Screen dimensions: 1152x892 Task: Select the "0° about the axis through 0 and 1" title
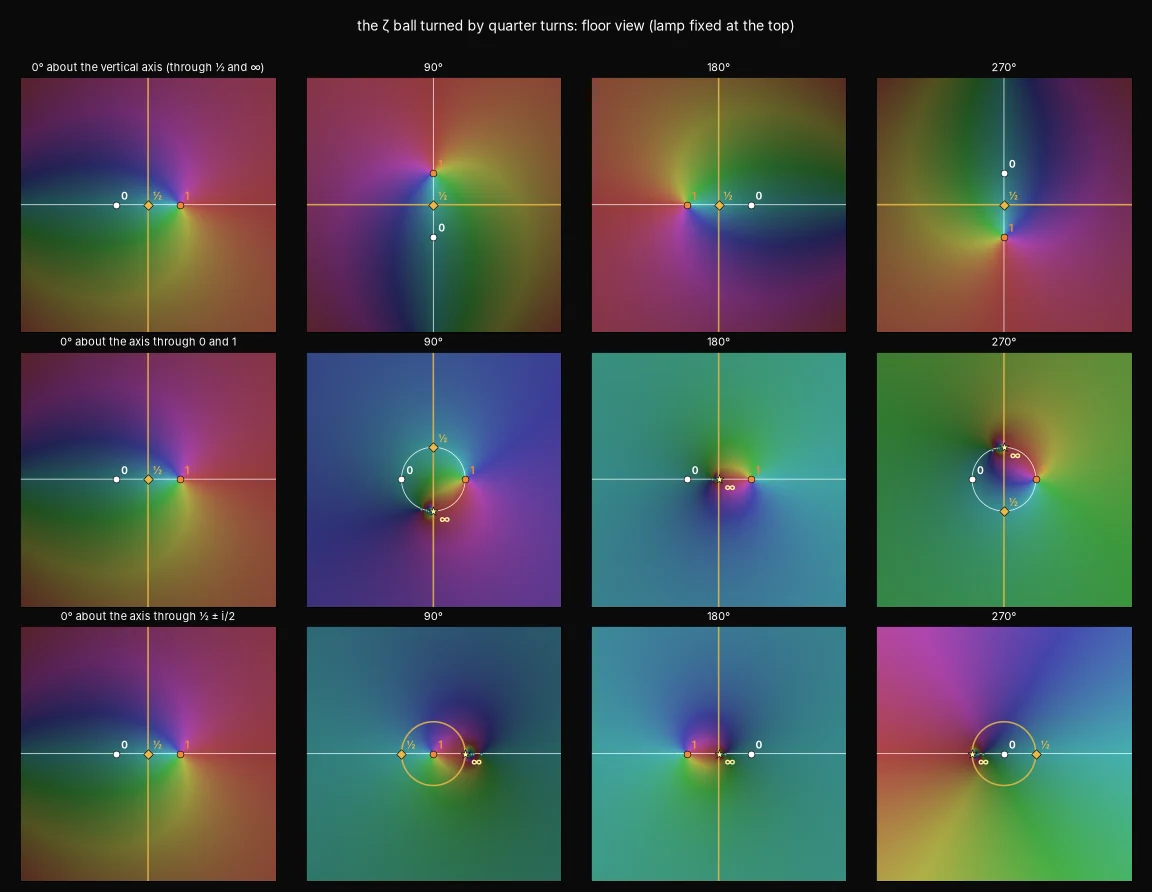(x=148, y=342)
